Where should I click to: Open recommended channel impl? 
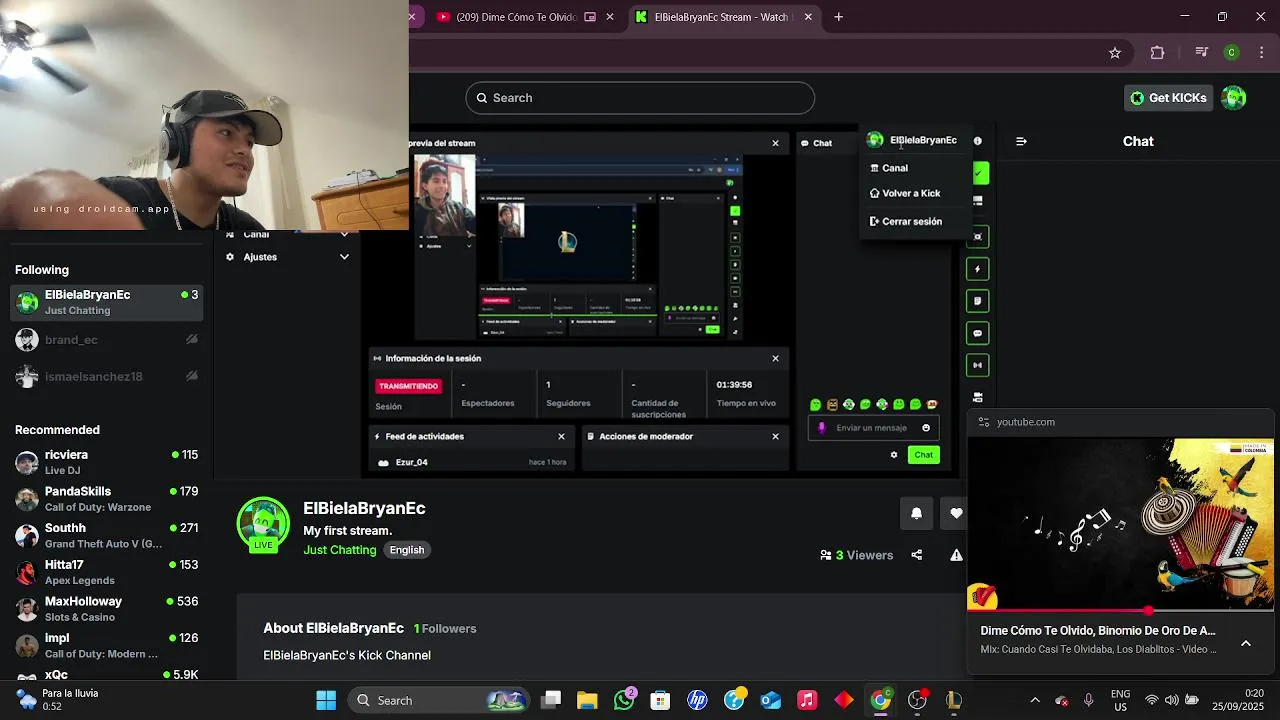[x=106, y=645]
